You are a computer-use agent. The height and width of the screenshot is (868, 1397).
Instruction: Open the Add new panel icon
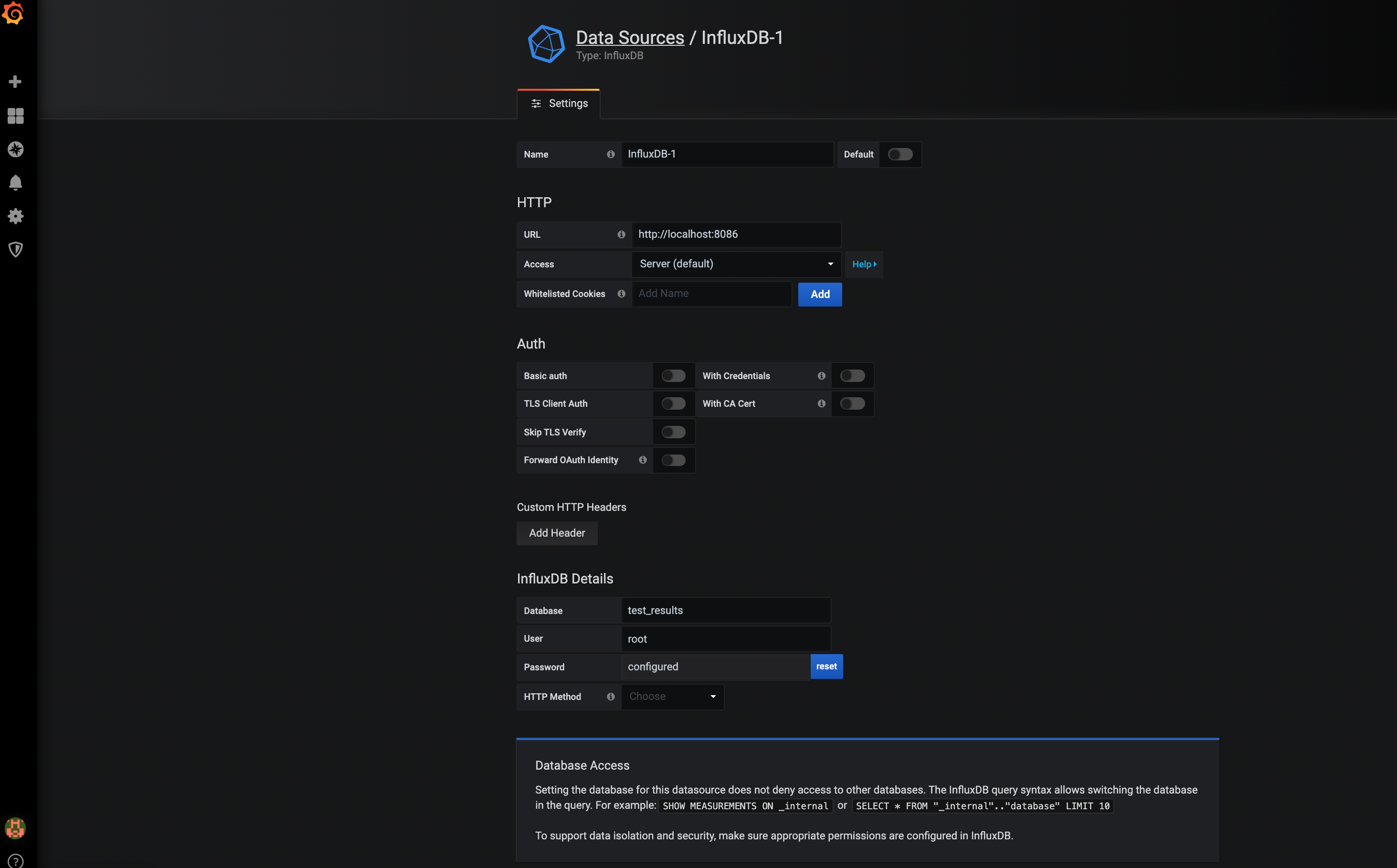[x=15, y=82]
